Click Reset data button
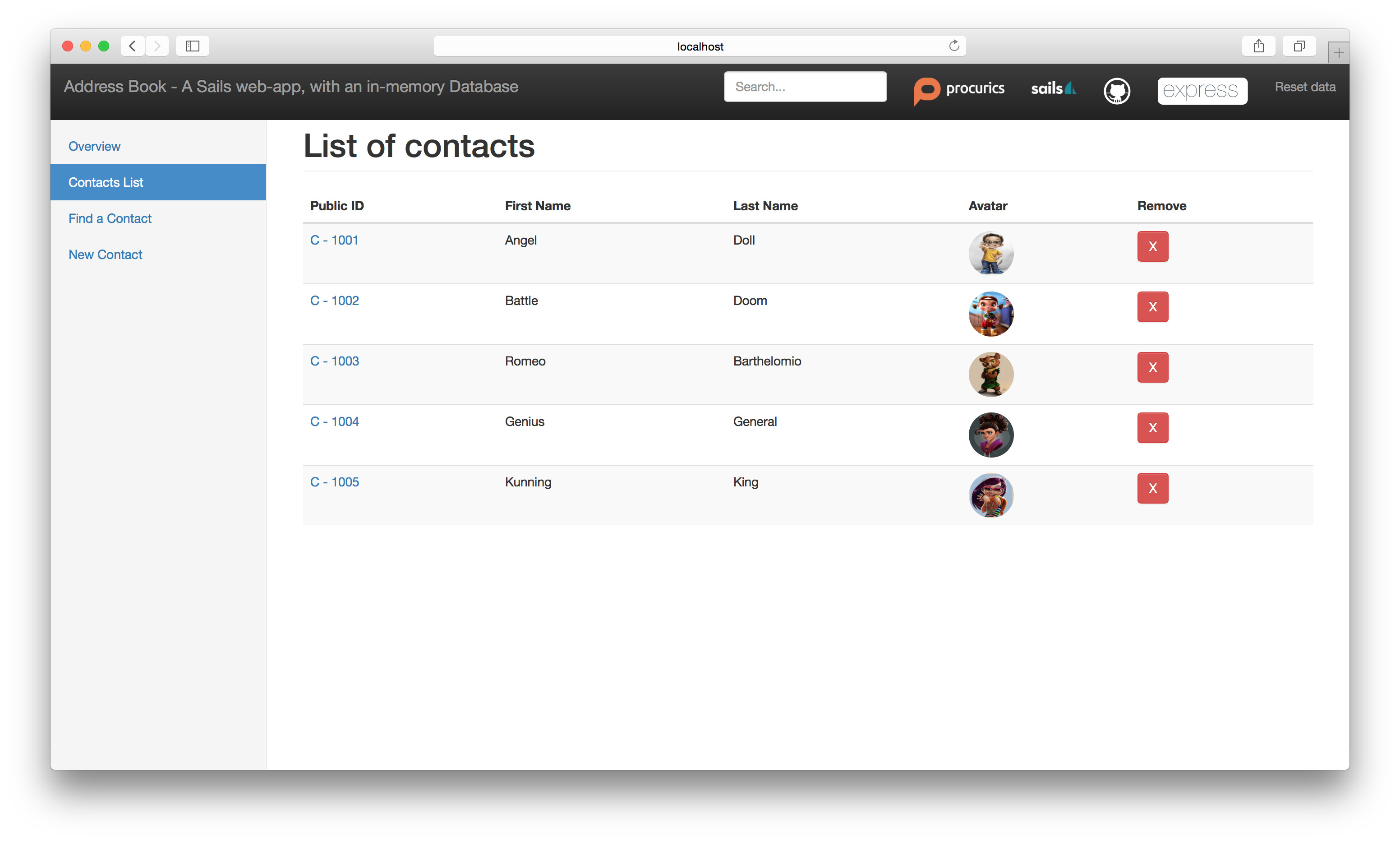This screenshot has height=842, width=1400. pyautogui.click(x=1305, y=86)
